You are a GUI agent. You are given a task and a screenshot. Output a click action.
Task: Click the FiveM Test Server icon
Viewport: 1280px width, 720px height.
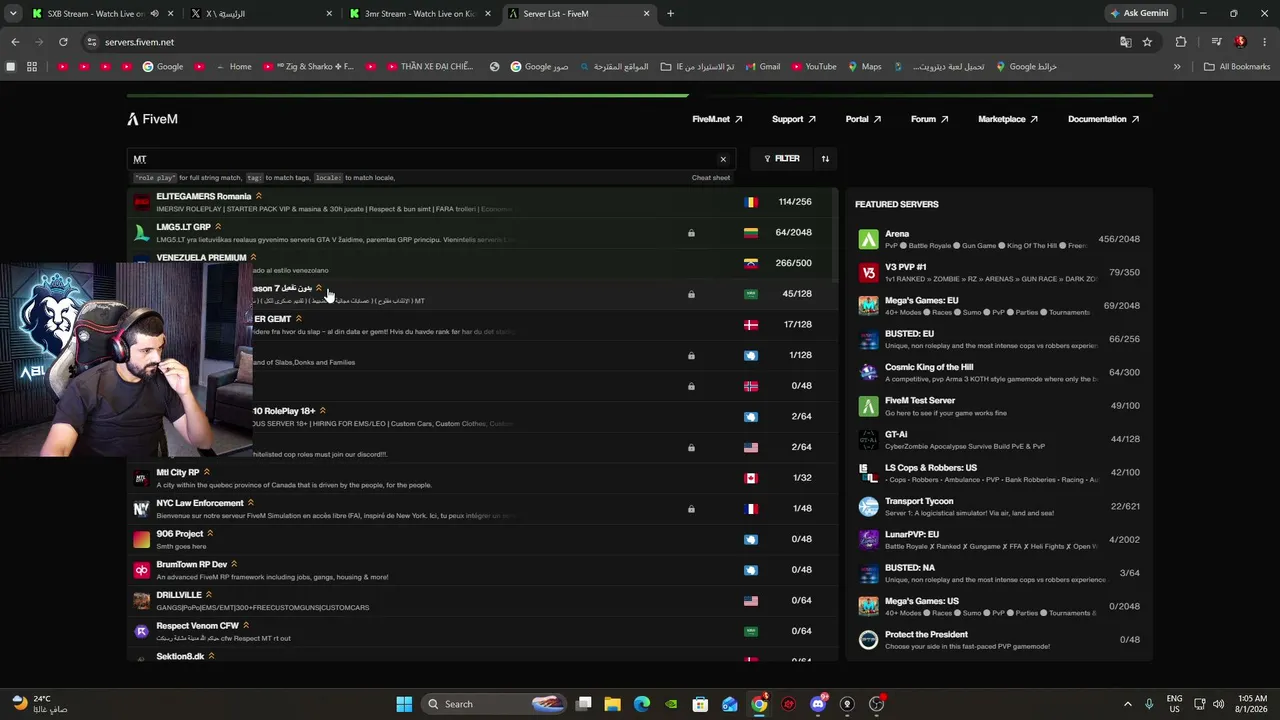coord(868,406)
